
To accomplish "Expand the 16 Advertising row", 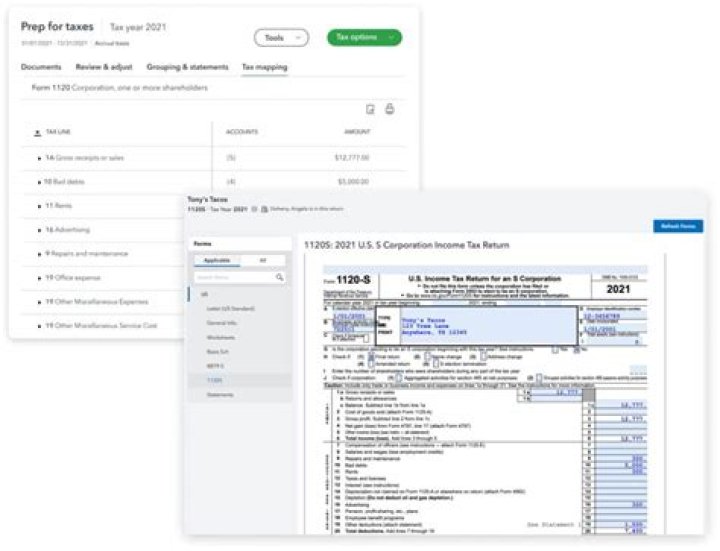I will (x=38, y=229).
